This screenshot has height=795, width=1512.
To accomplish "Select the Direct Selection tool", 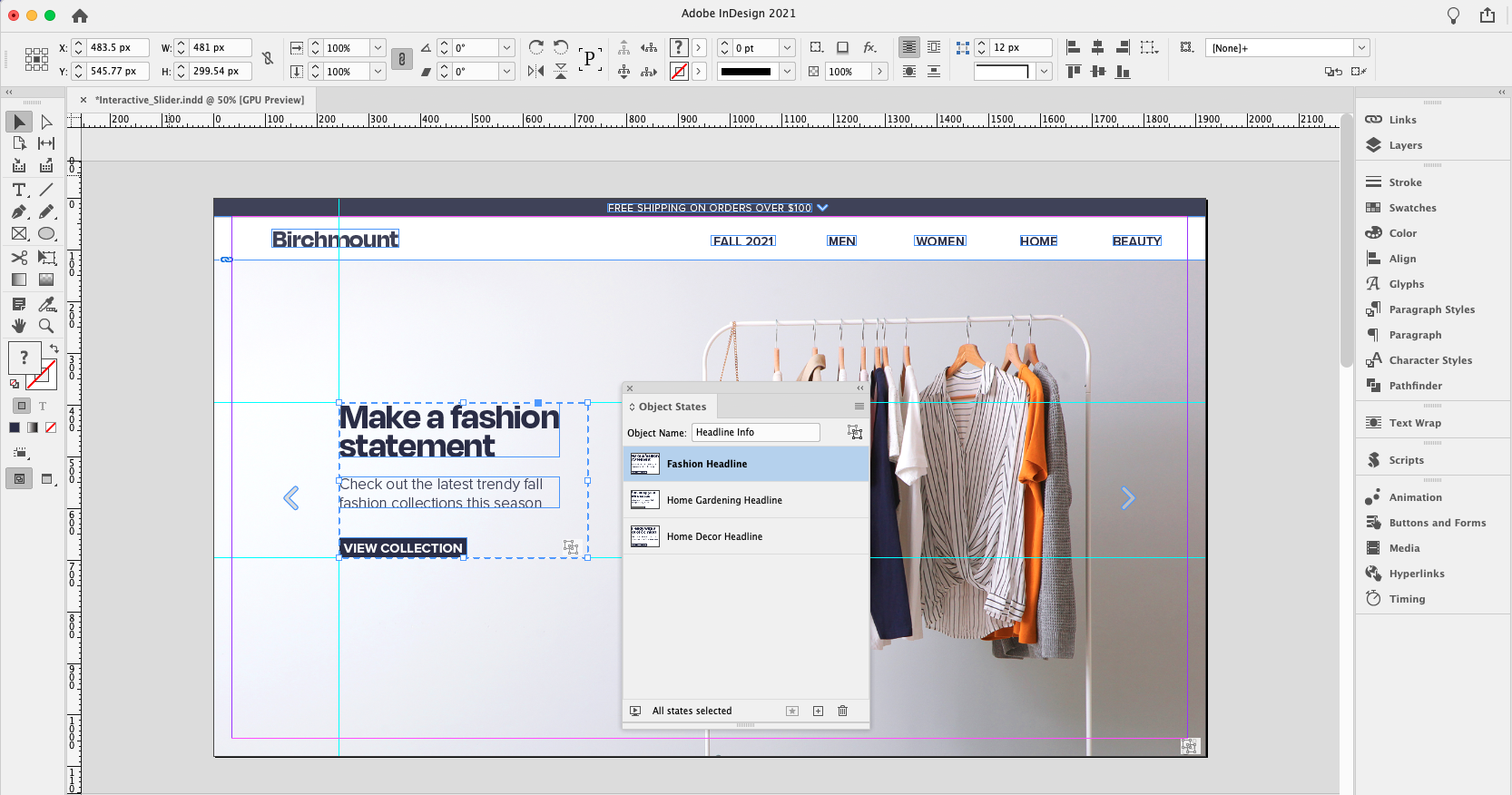I will tap(46, 122).
